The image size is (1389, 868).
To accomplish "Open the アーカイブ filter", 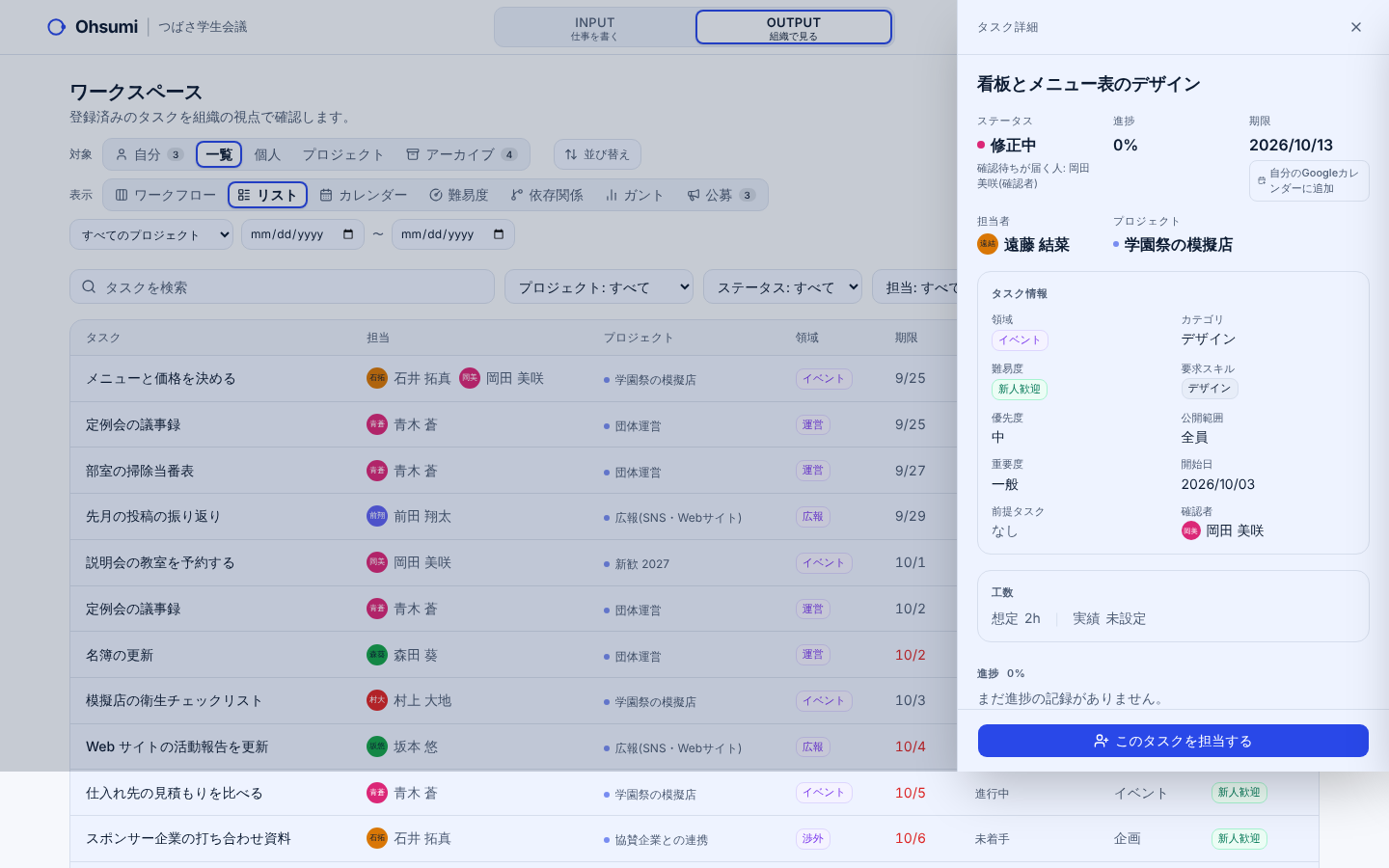I will (461, 154).
